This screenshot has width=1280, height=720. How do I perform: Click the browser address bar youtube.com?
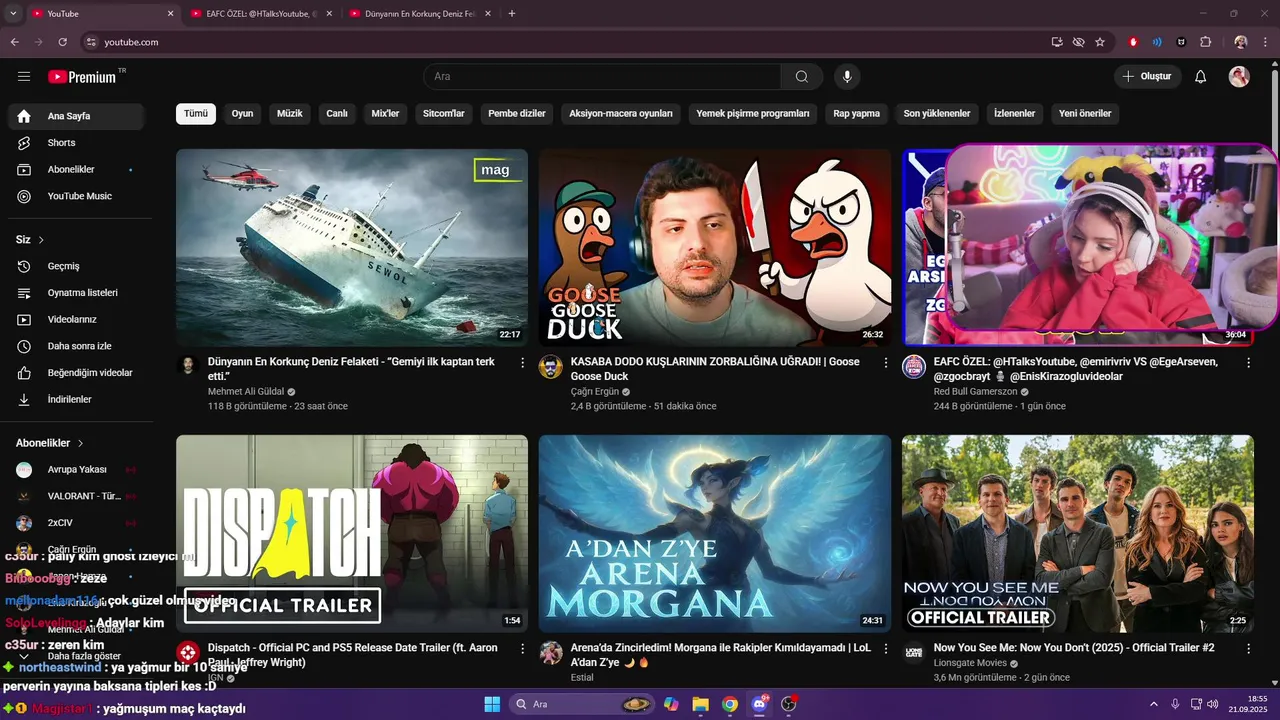[x=560, y=42]
